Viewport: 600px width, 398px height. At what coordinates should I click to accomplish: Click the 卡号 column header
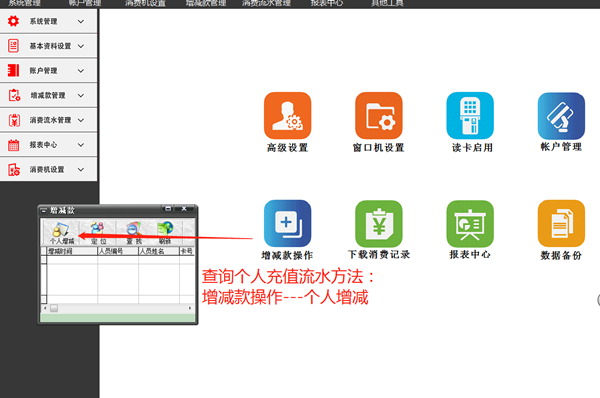(x=187, y=251)
